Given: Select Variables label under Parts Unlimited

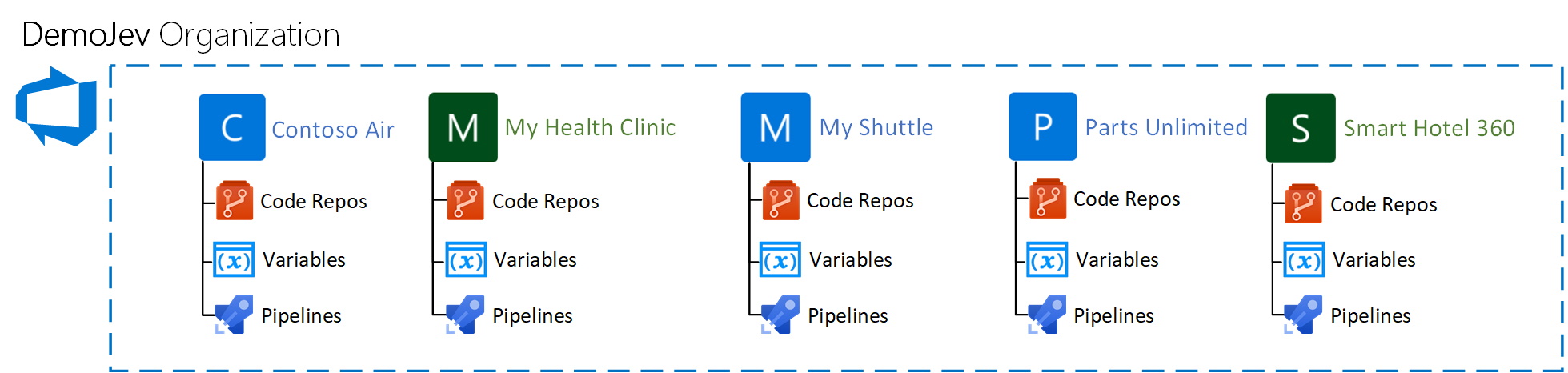Looking at the screenshot, I should pyautogui.click(x=1117, y=259).
